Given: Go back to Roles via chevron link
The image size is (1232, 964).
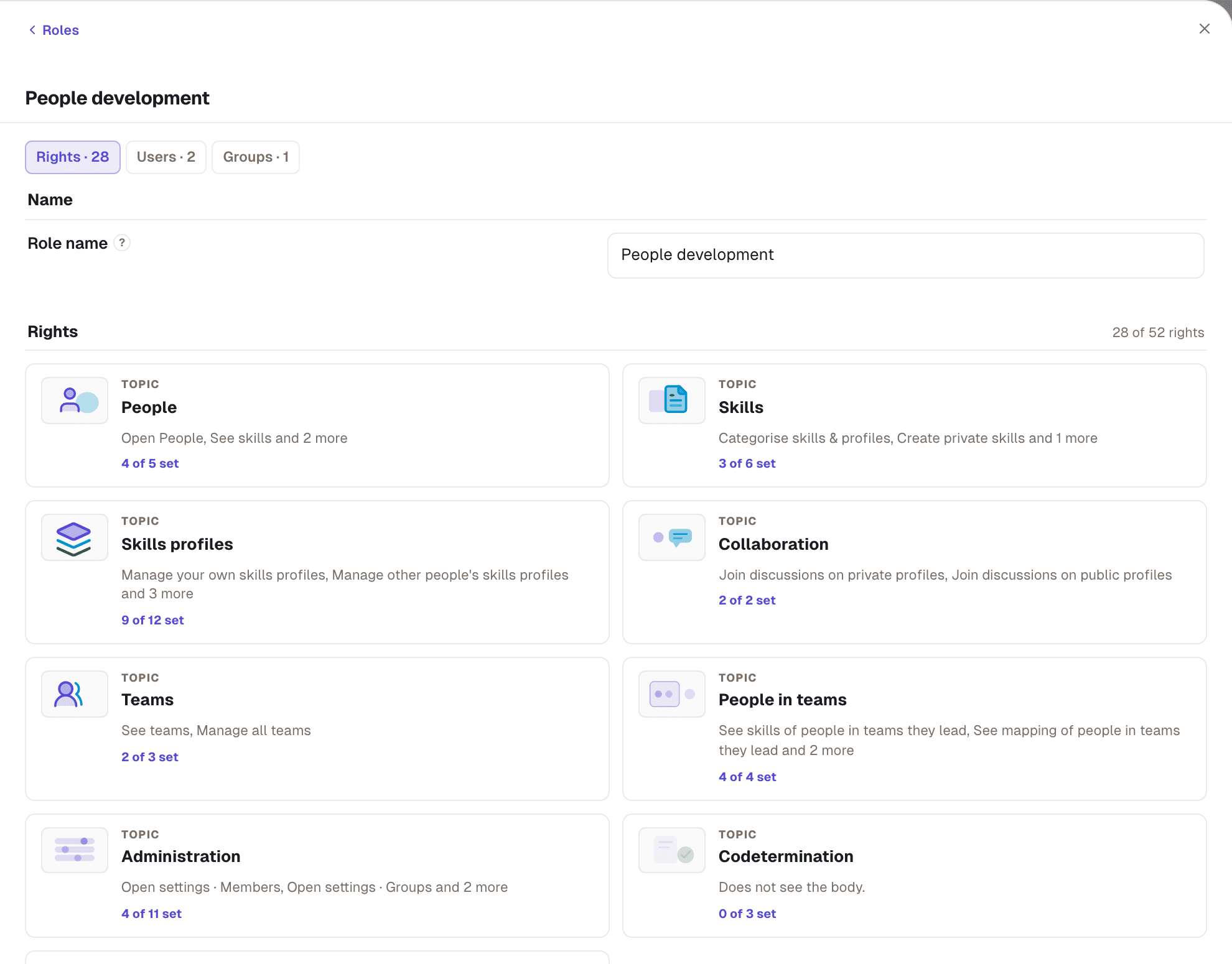Looking at the screenshot, I should (x=54, y=30).
